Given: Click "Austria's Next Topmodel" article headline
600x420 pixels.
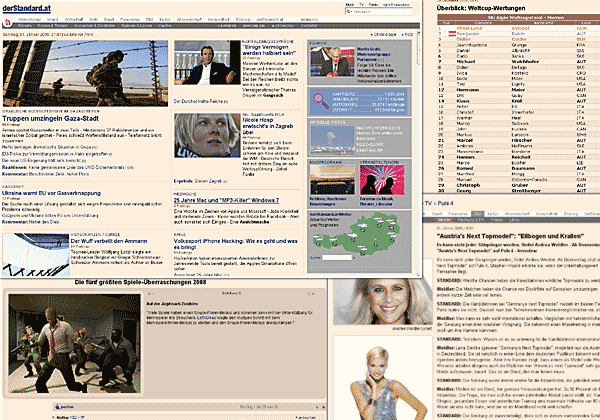Looking at the screenshot, I should coord(510,236).
